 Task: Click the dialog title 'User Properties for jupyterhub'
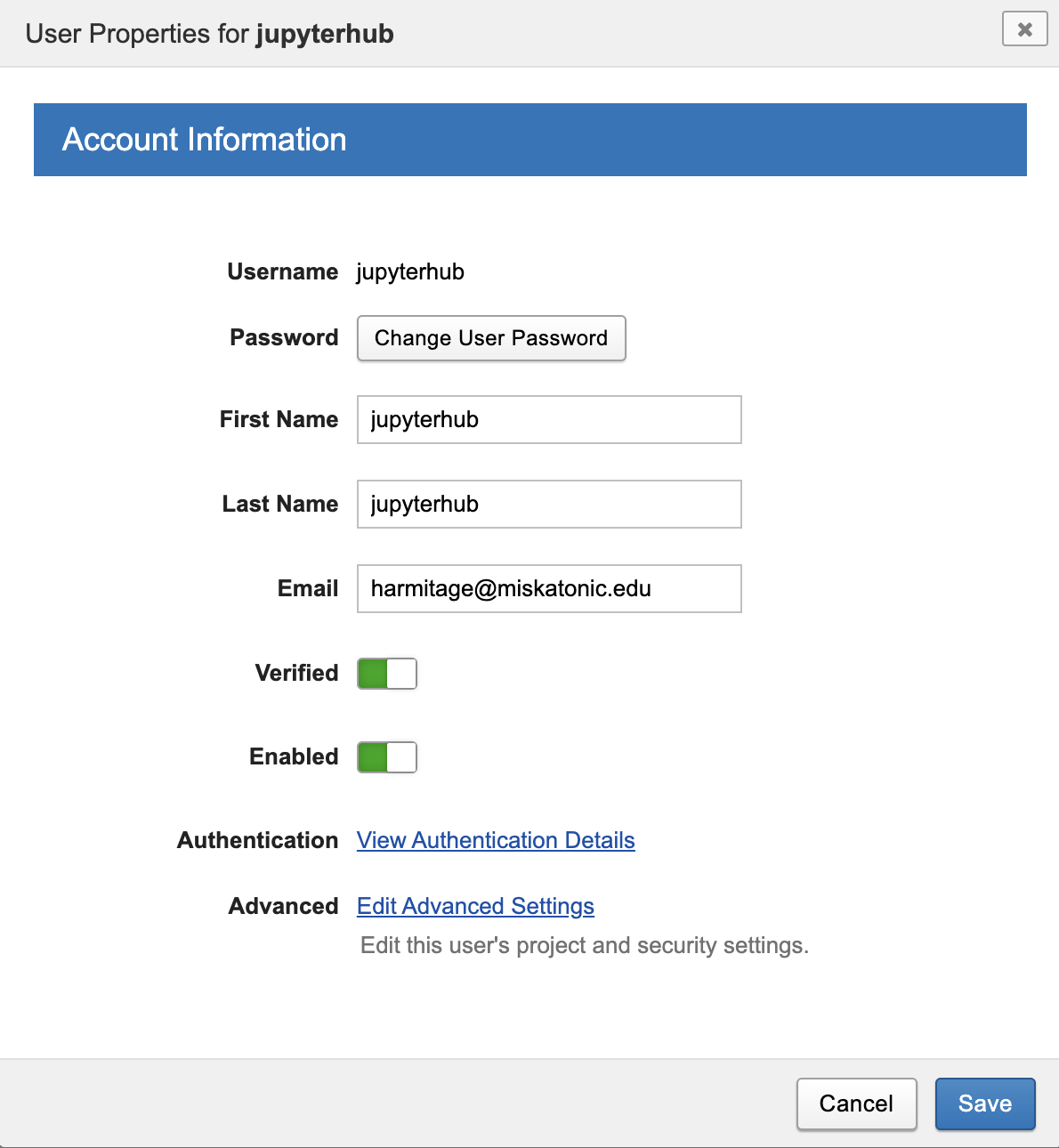pos(210,34)
